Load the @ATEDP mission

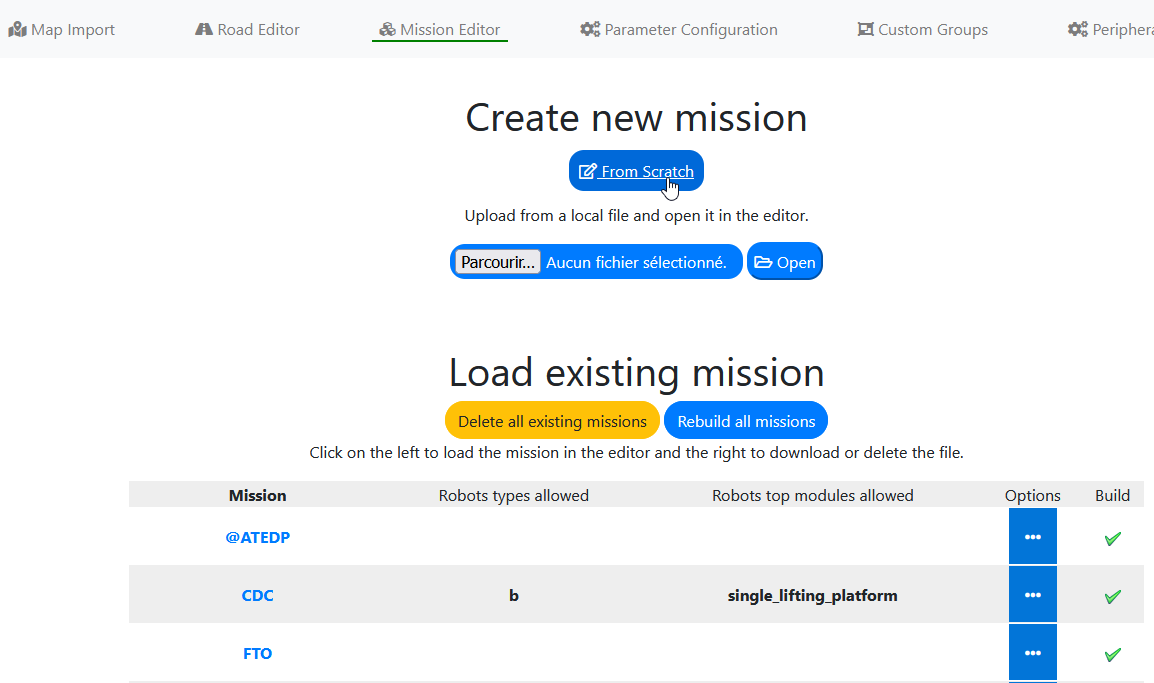coord(257,537)
